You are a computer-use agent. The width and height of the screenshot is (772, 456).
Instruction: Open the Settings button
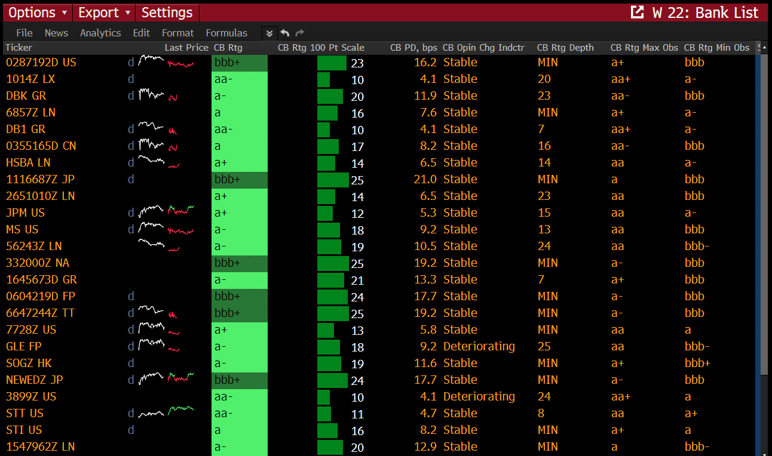(x=167, y=13)
